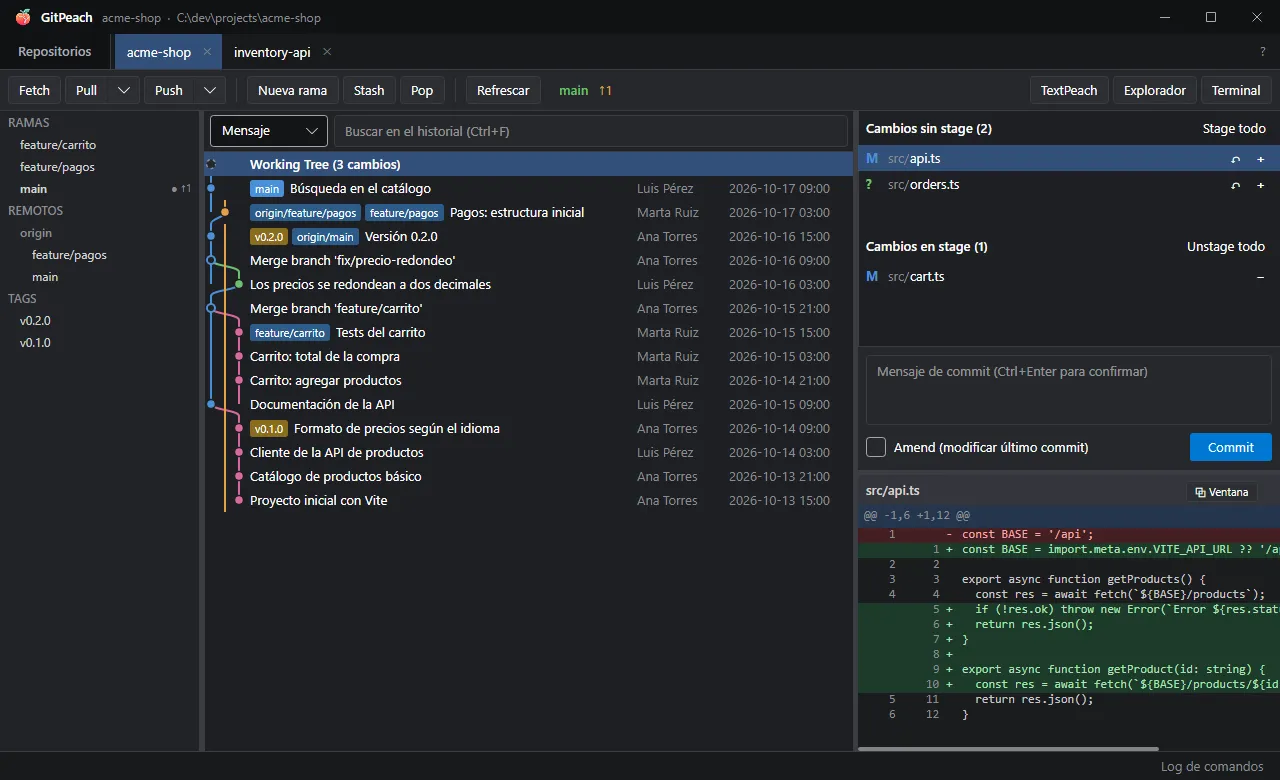This screenshot has height=780, width=1280.
Task: Select commit 'Formato de precios según el idioma'
Action: (529, 428)
